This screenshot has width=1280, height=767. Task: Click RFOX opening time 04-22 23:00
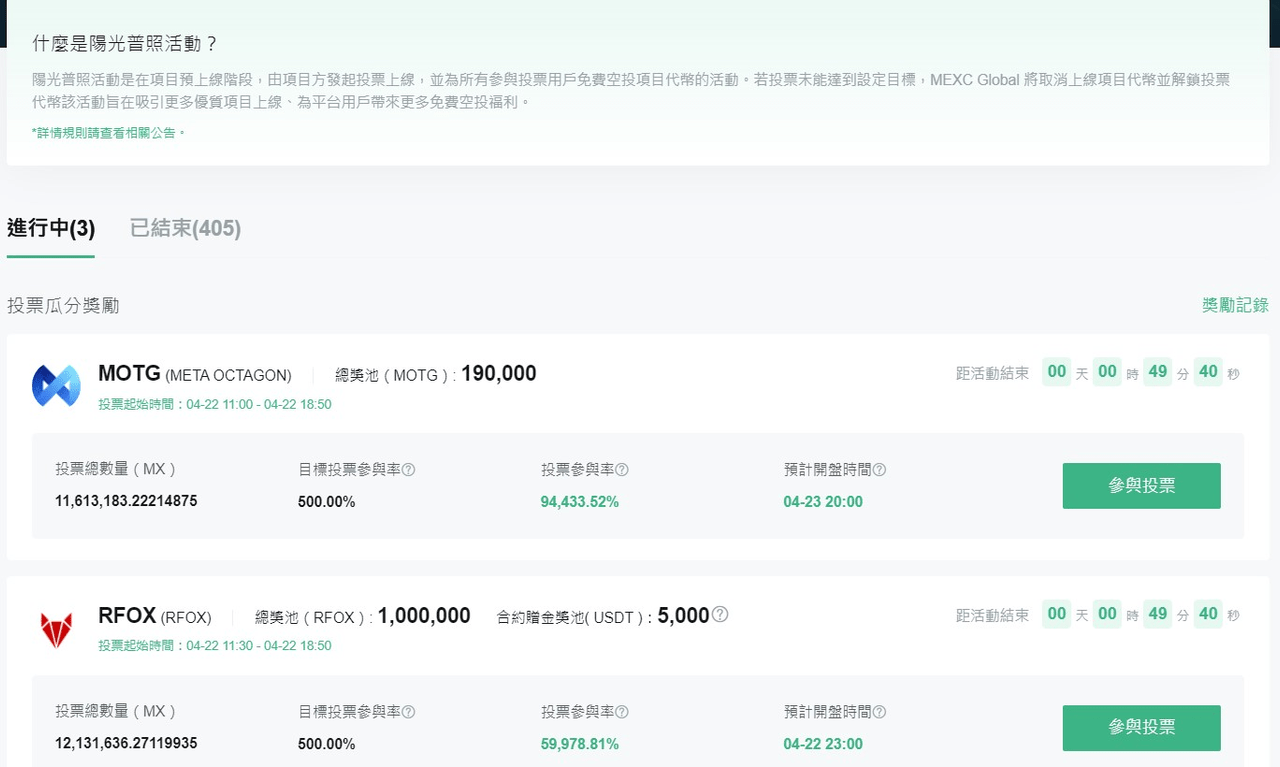(x=823, y=744)
